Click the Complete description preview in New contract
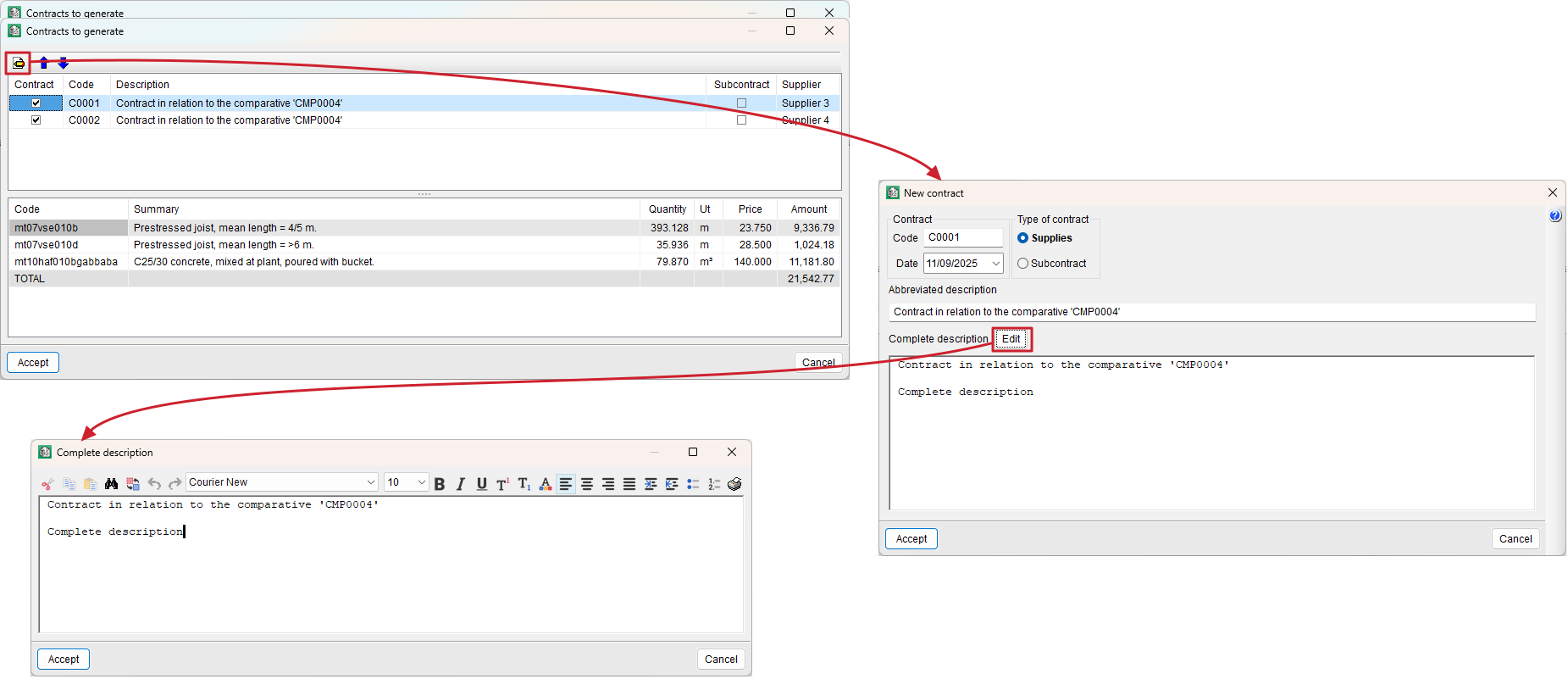Screen dimensions: 1568x679 [1212, 432]
